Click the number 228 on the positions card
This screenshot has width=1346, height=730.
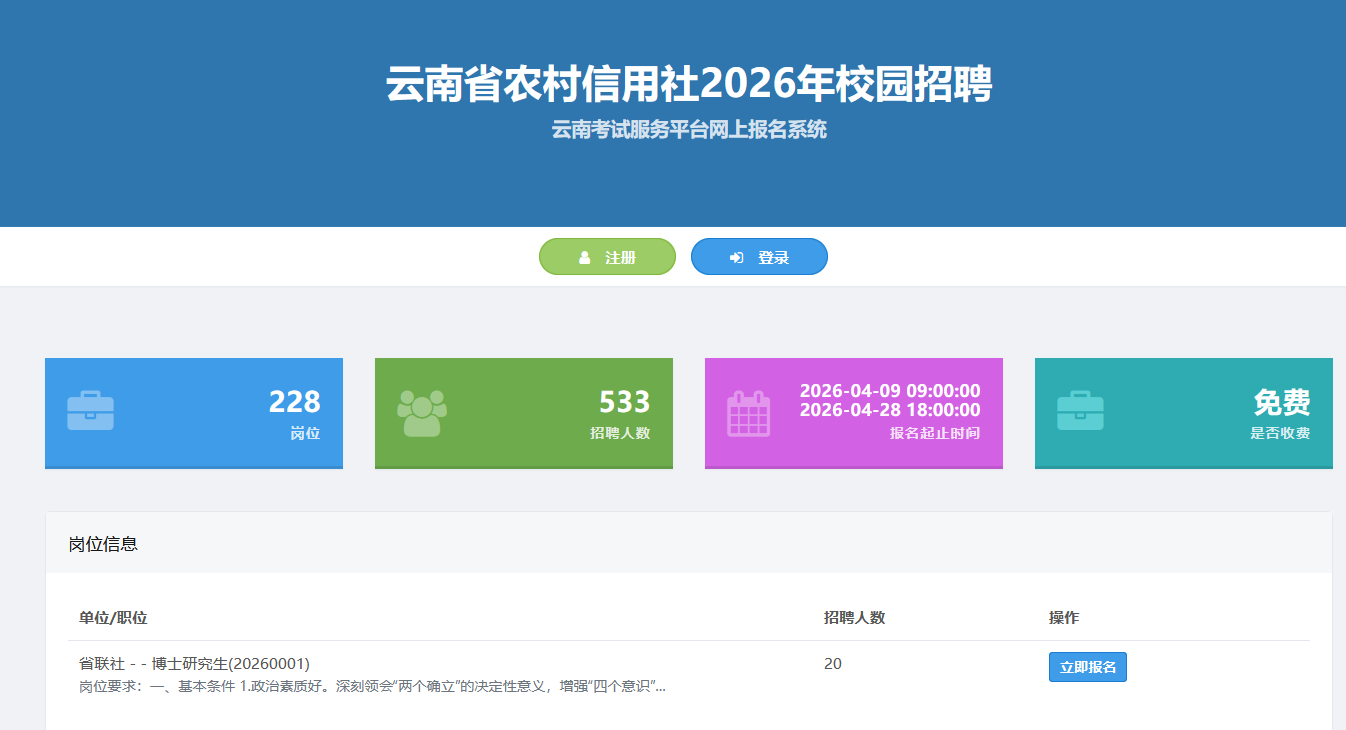tap(296, 403)
